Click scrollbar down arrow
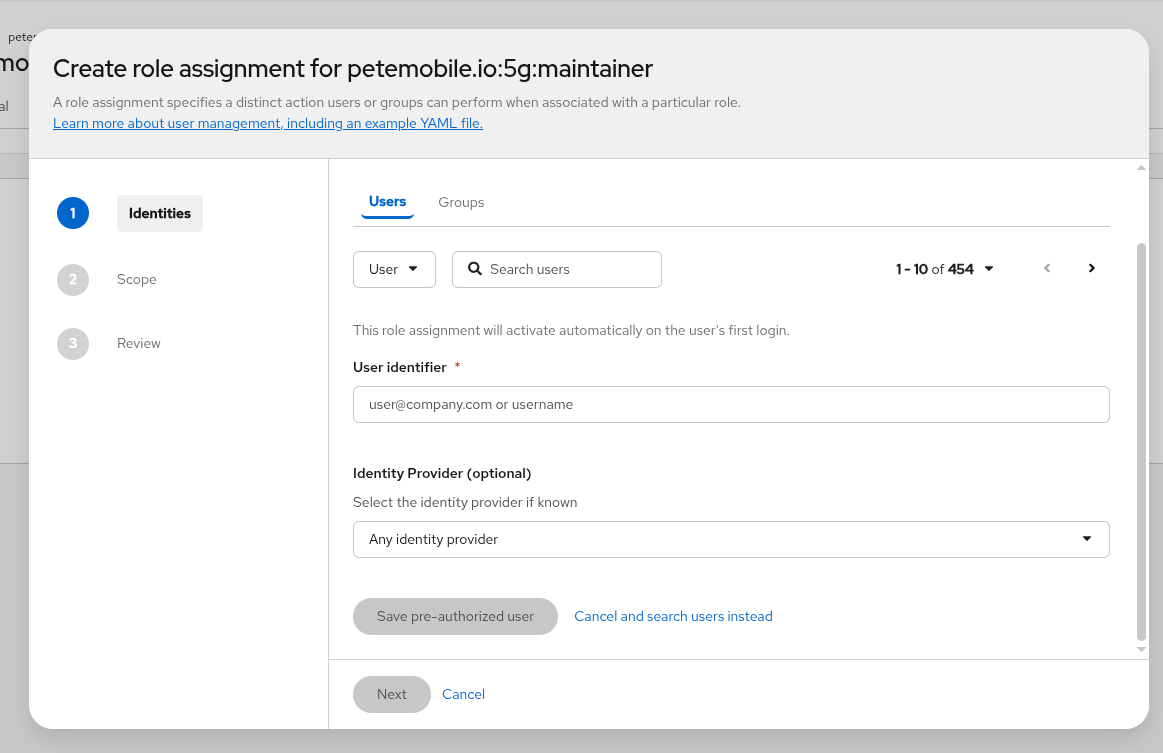1163x753 pixels. (1142, 650)
